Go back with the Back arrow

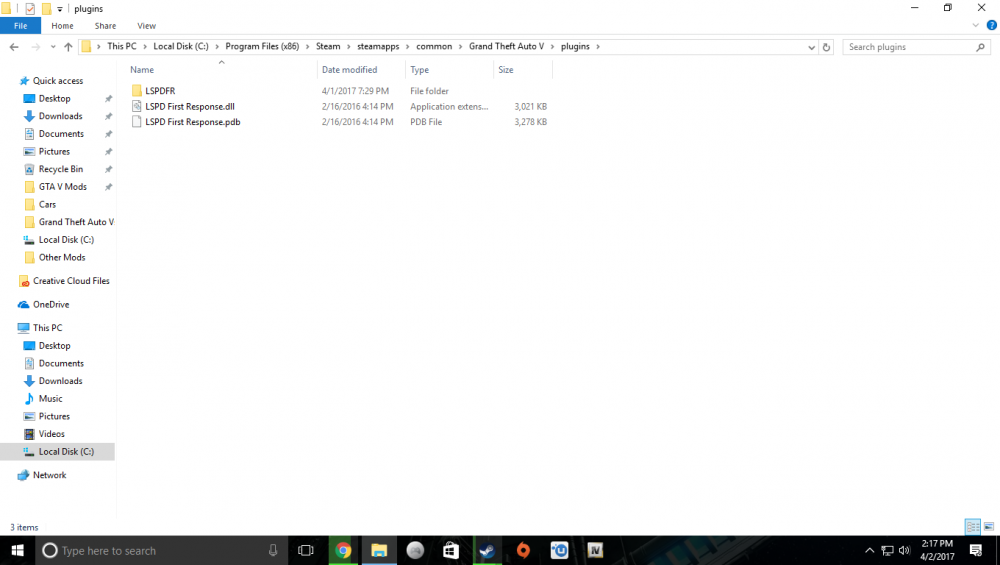point(14,47)
